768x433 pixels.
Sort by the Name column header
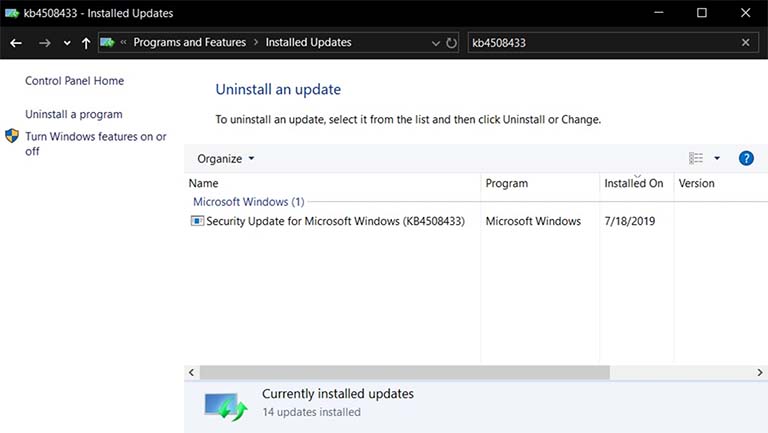(332, 183)
